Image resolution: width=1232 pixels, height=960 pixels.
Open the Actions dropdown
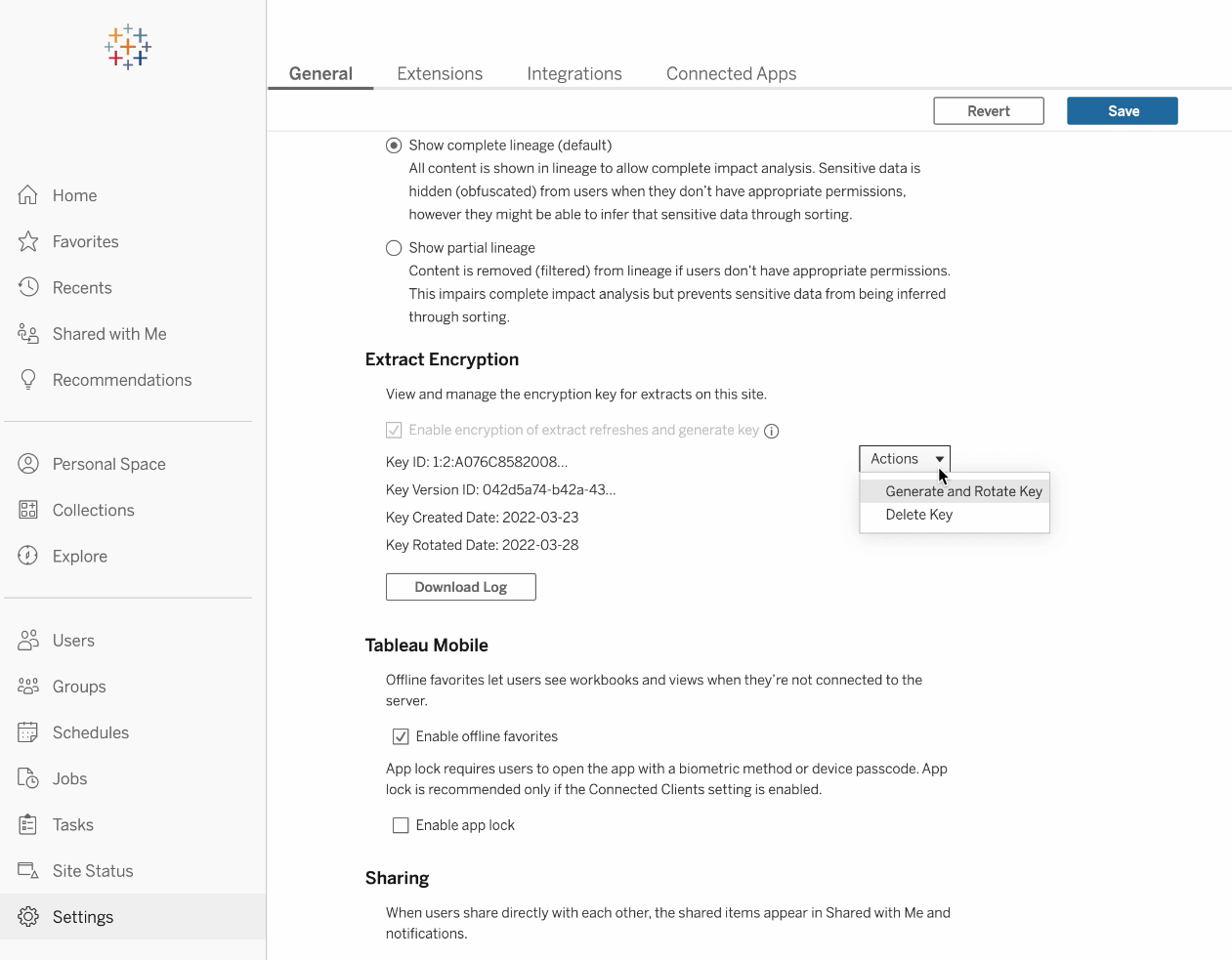[x=904, y=458]
